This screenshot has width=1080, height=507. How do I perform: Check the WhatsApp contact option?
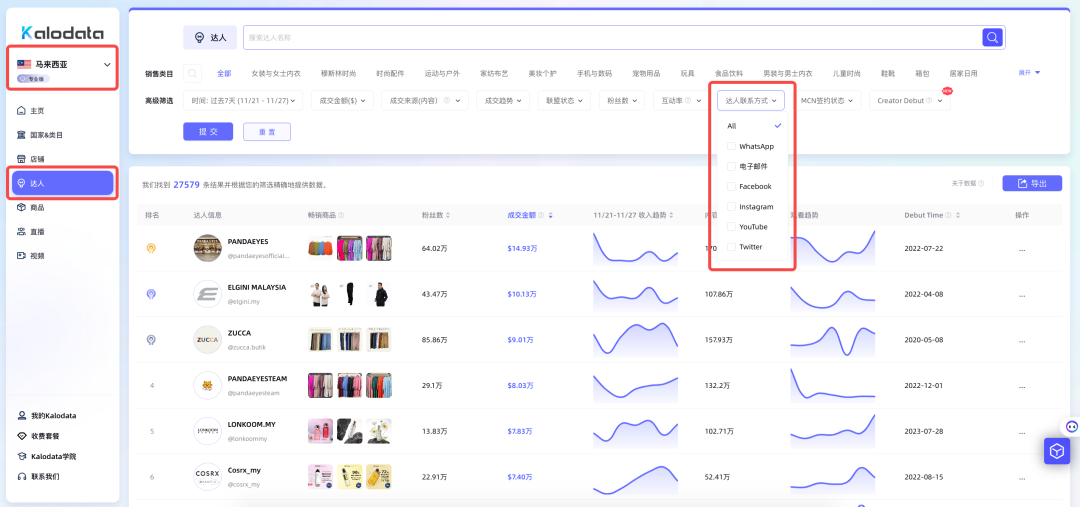pyautogui.click(x=731, y=146)
